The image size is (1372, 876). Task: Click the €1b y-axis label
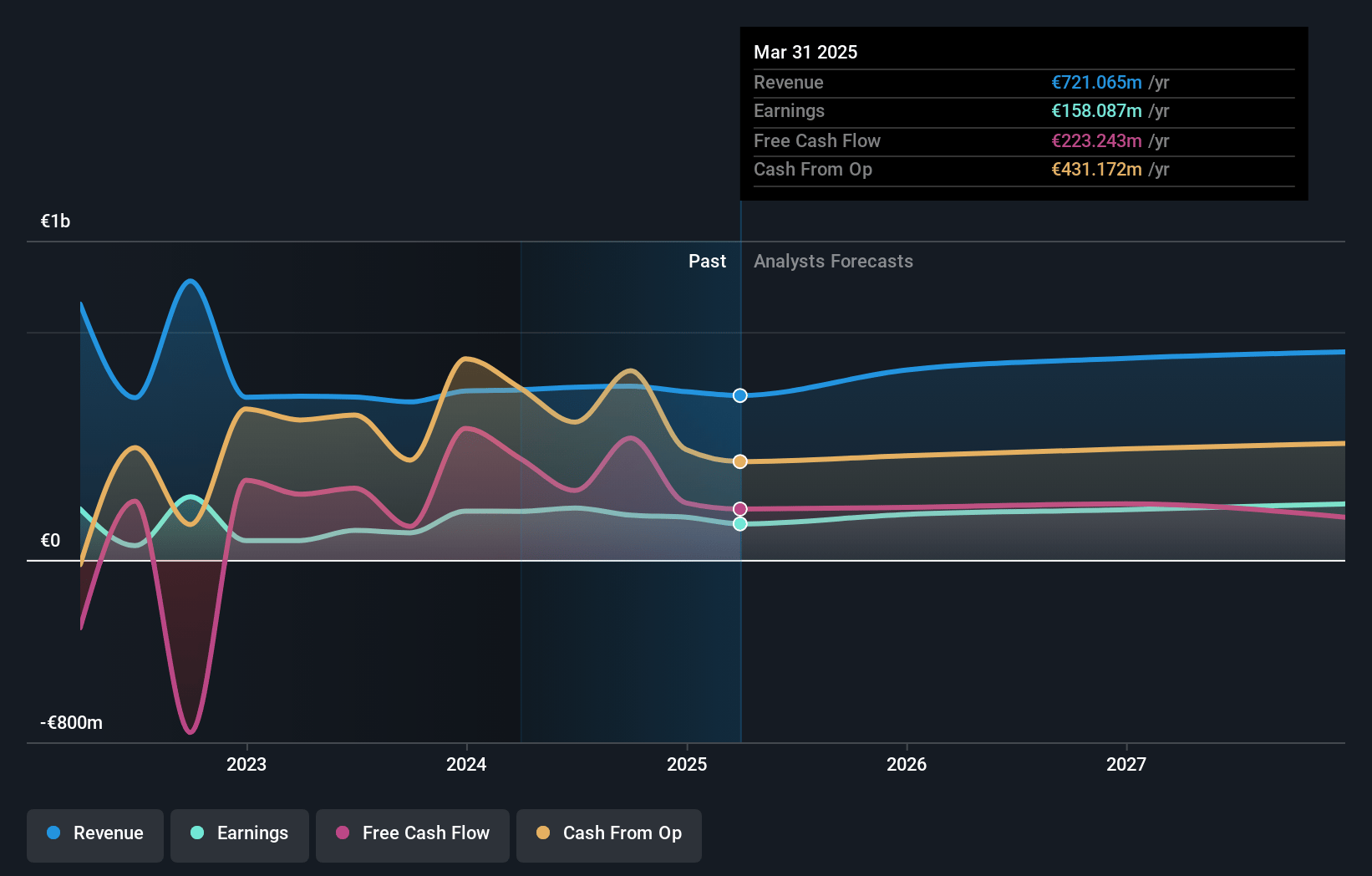click(x=56, y=221)
